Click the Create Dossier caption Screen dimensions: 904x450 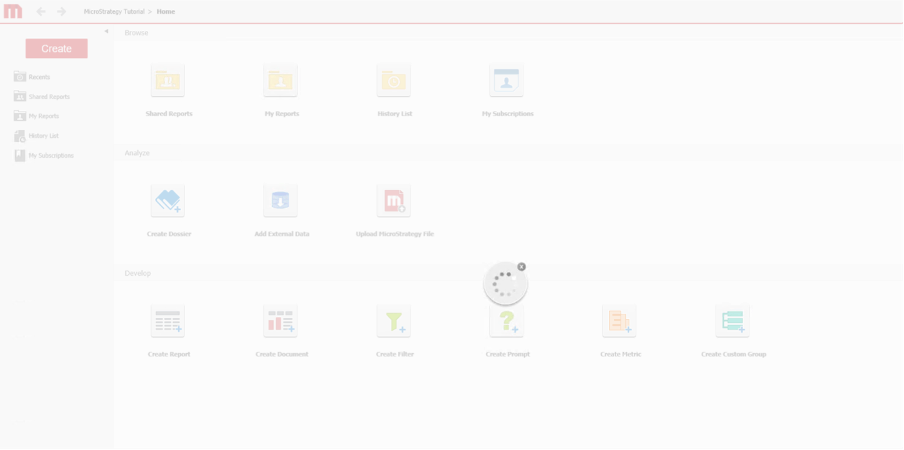(x=169, y=234)
